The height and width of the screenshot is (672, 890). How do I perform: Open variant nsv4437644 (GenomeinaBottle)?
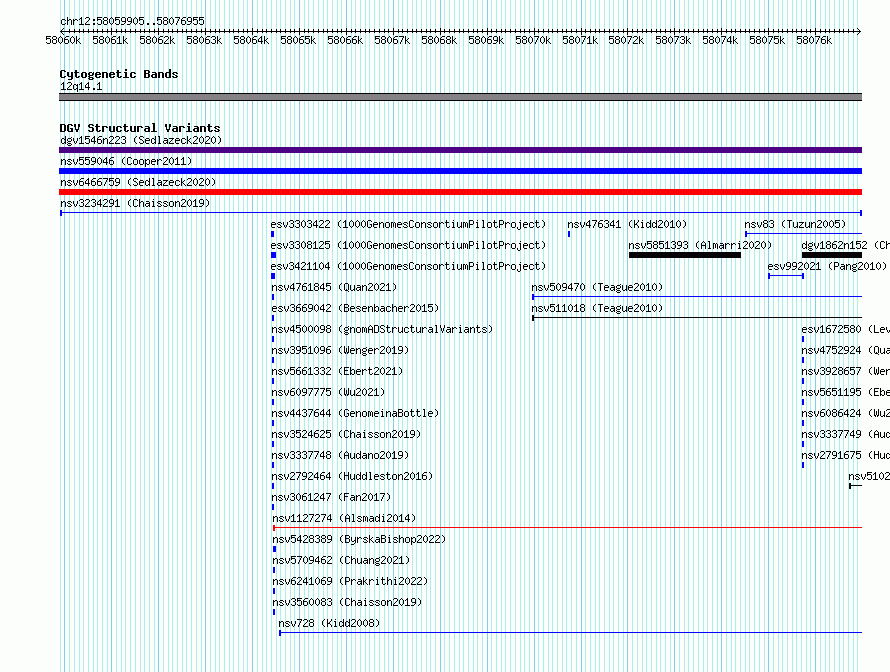click(x=355, y=413)
